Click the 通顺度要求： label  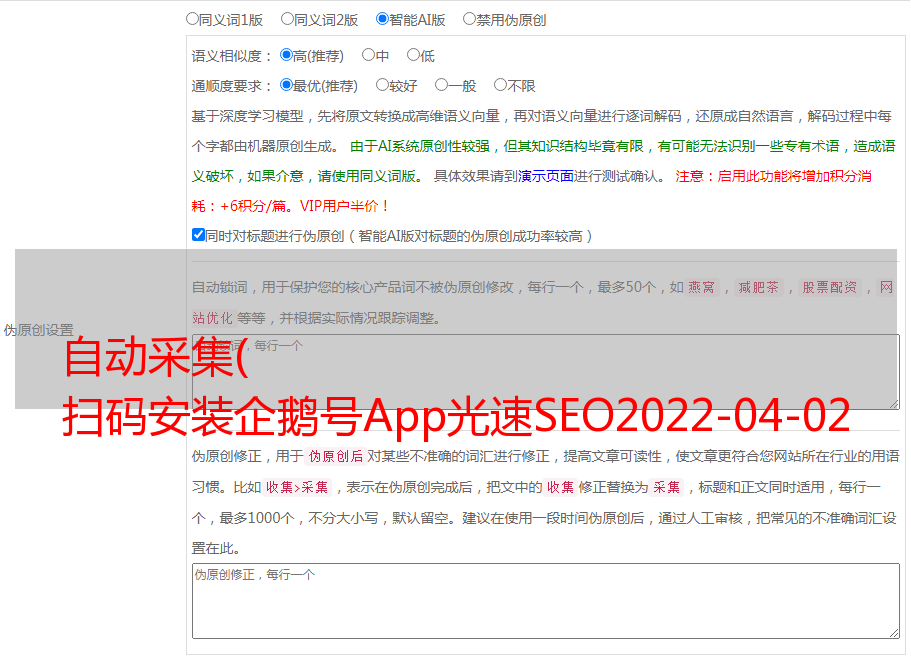click(x=232, y=86)
